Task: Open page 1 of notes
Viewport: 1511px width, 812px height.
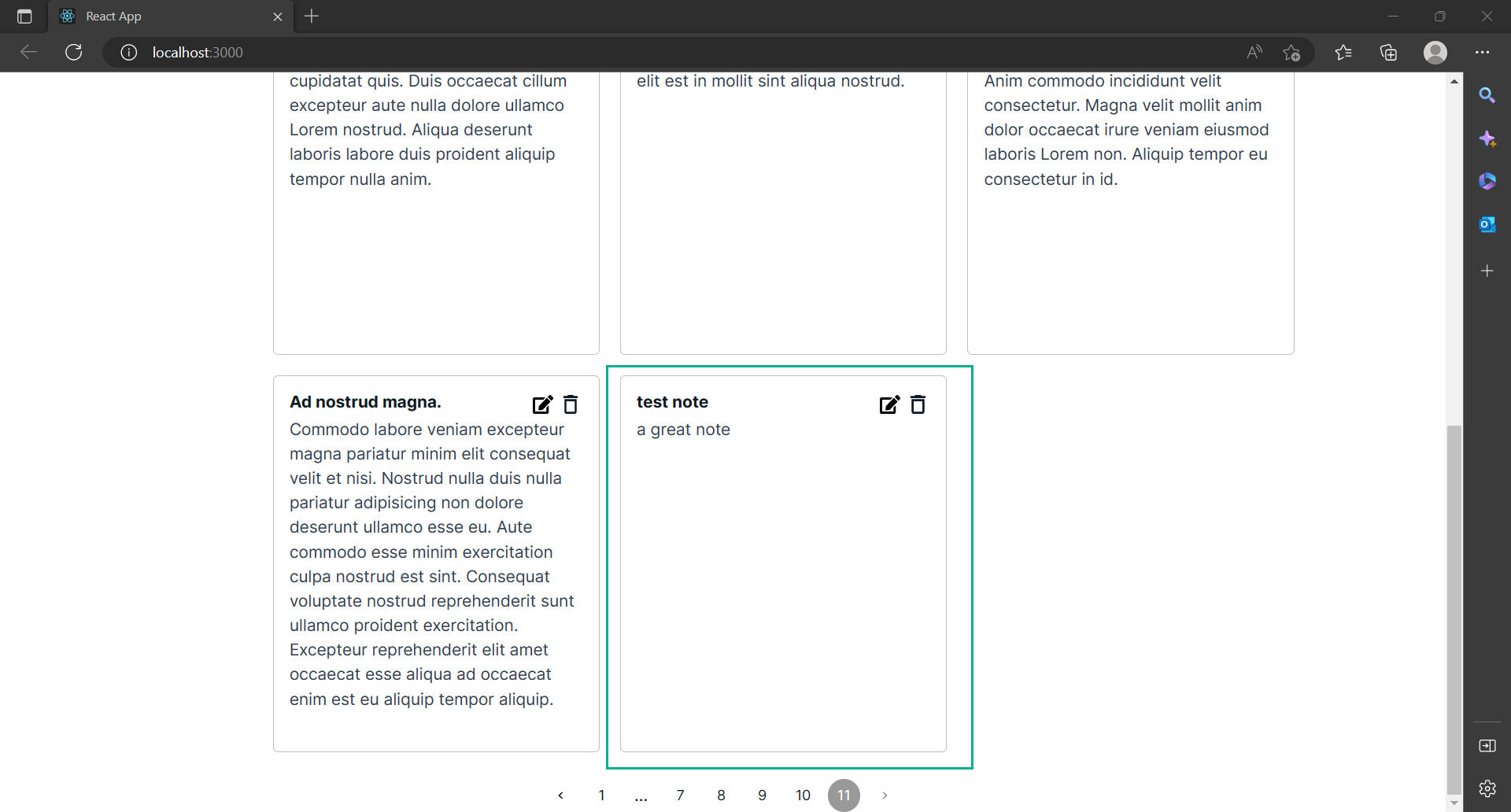Action: point(602,795)
